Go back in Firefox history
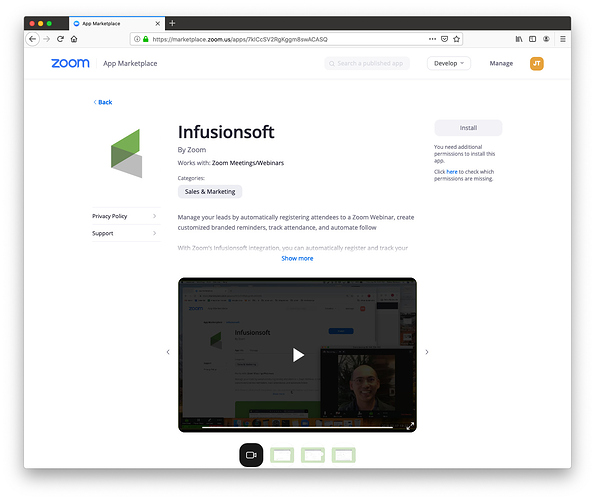This screenshot has height=500, width=595. 33,39
